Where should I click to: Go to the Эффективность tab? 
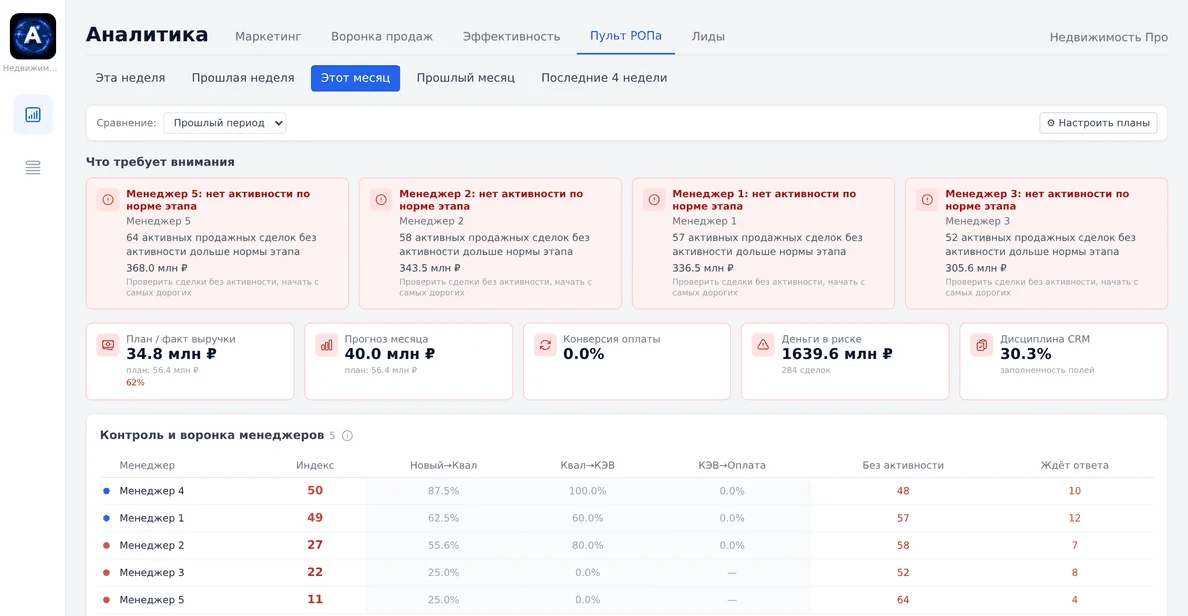(x=511, y=36)
